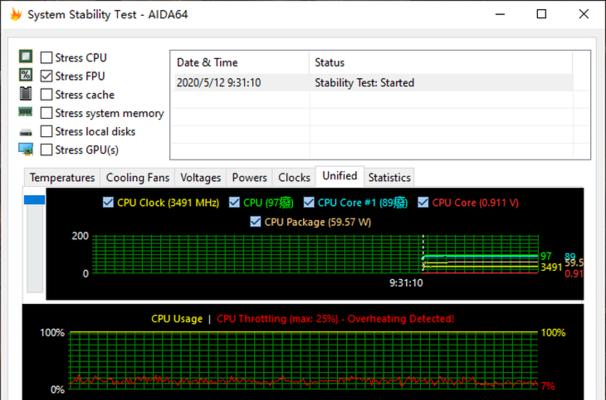Toggle the CPU Clock graph checkbox
Viewport: 606px width, 400px height.
[x=108, y=202]
